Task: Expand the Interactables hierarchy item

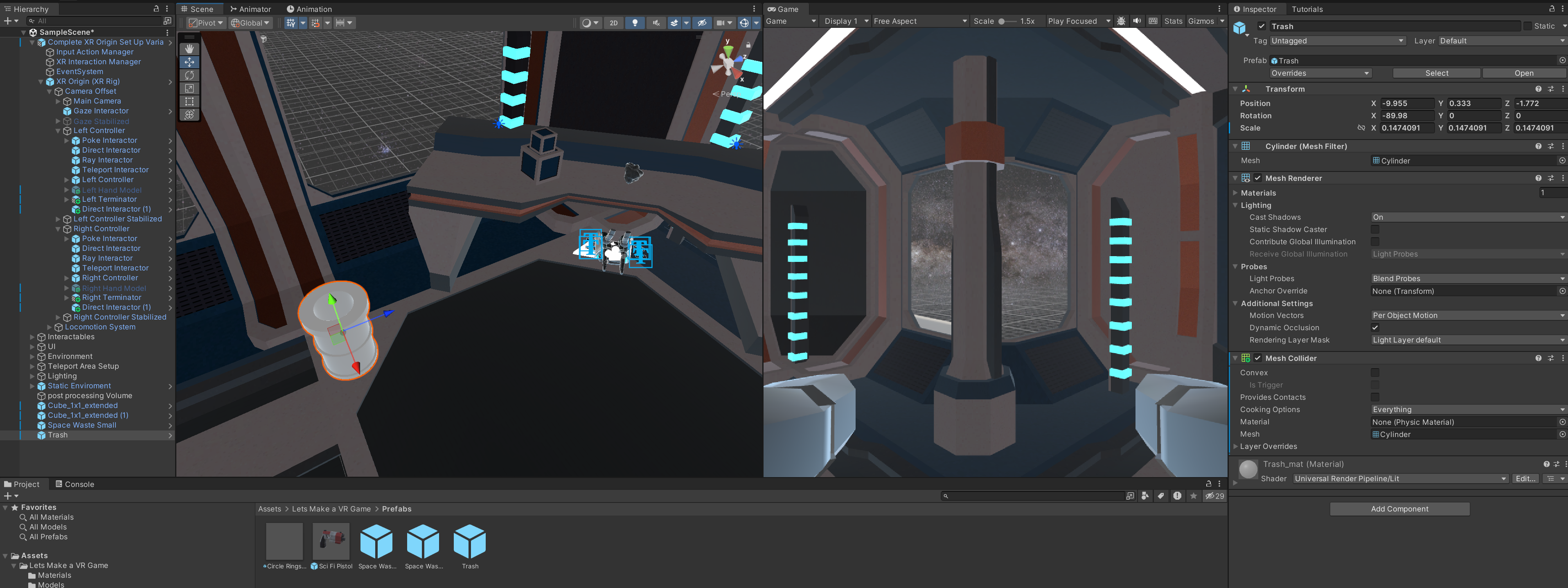Action: pos(32,337)
